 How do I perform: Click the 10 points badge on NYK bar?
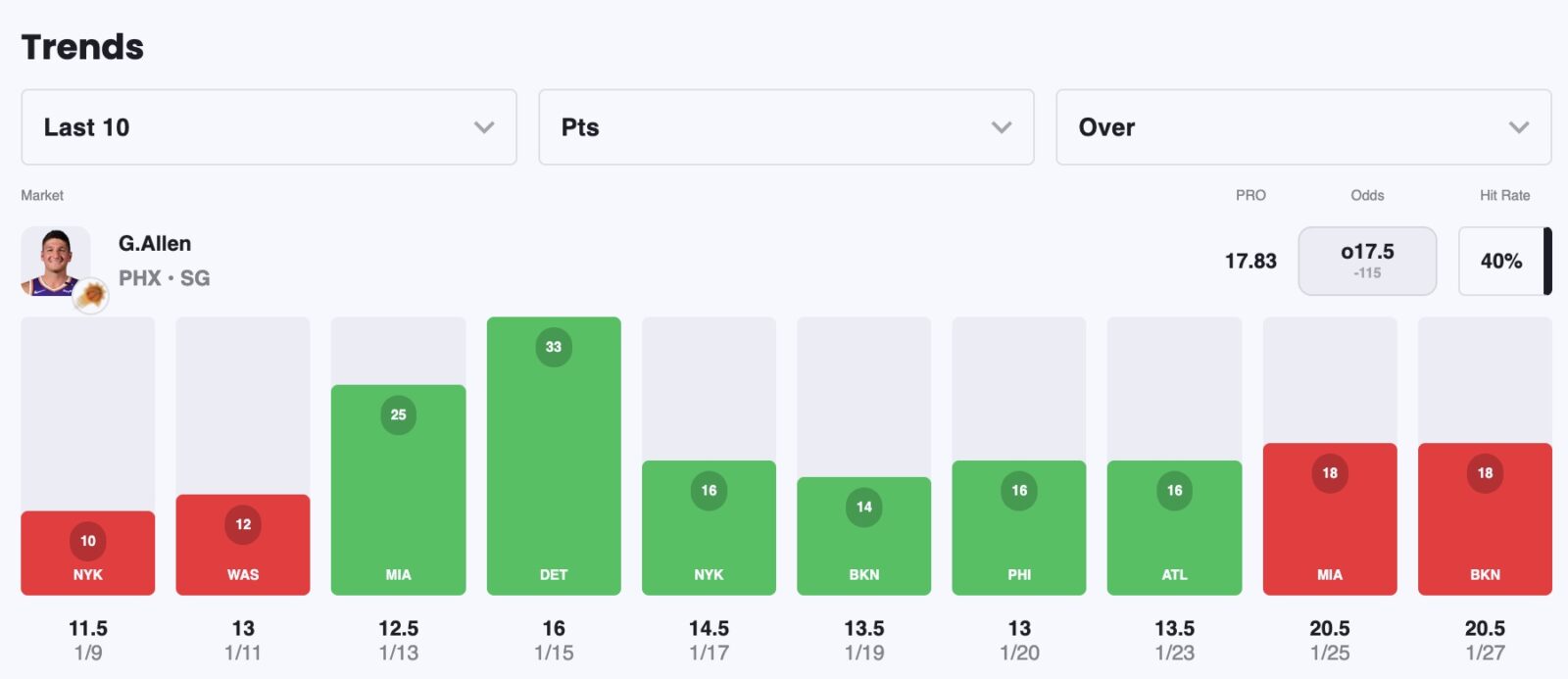click(x=88, y=541)
